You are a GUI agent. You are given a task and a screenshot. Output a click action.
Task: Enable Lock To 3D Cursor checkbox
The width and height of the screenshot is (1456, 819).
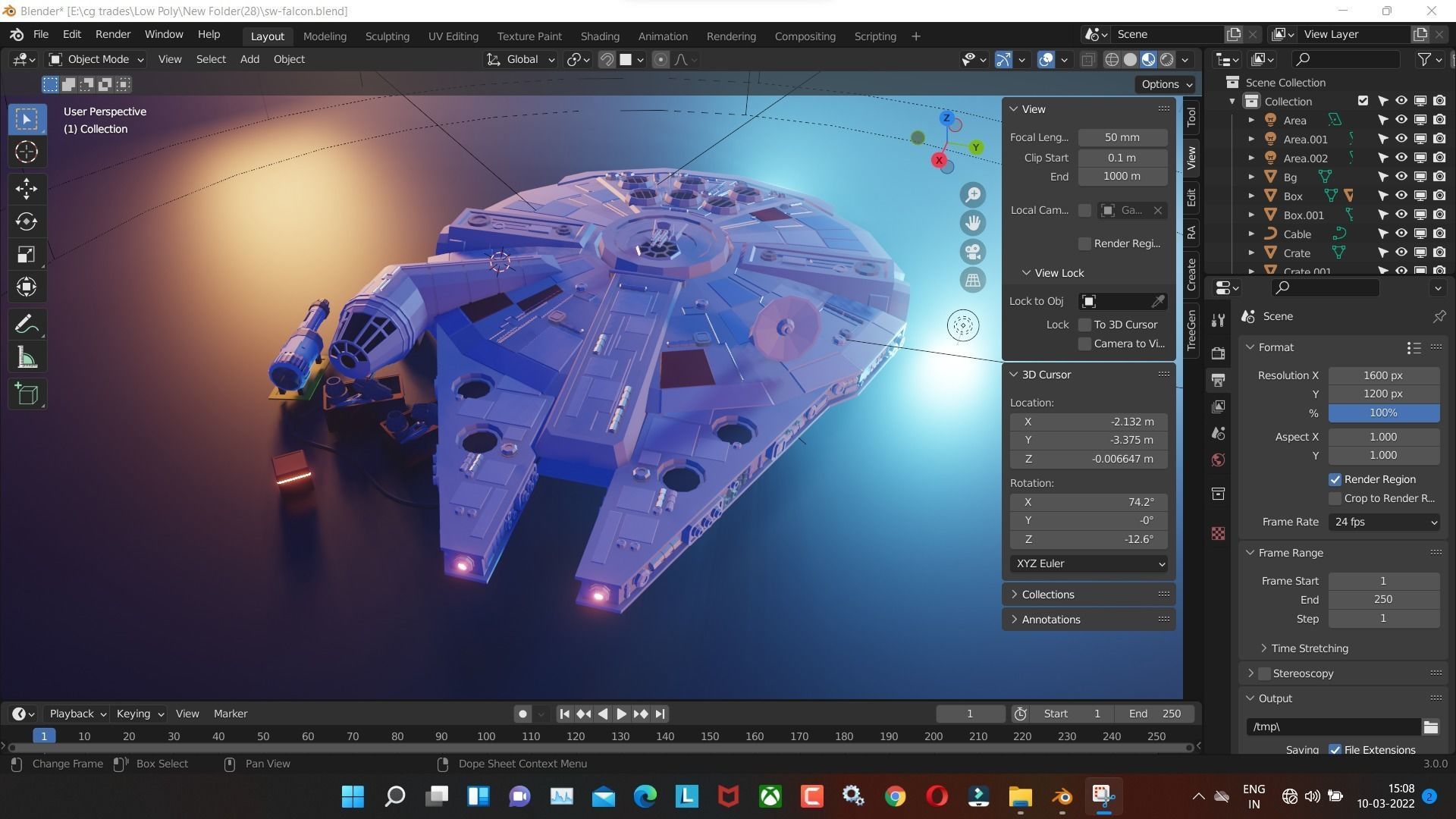click(x=1084, y=325)
